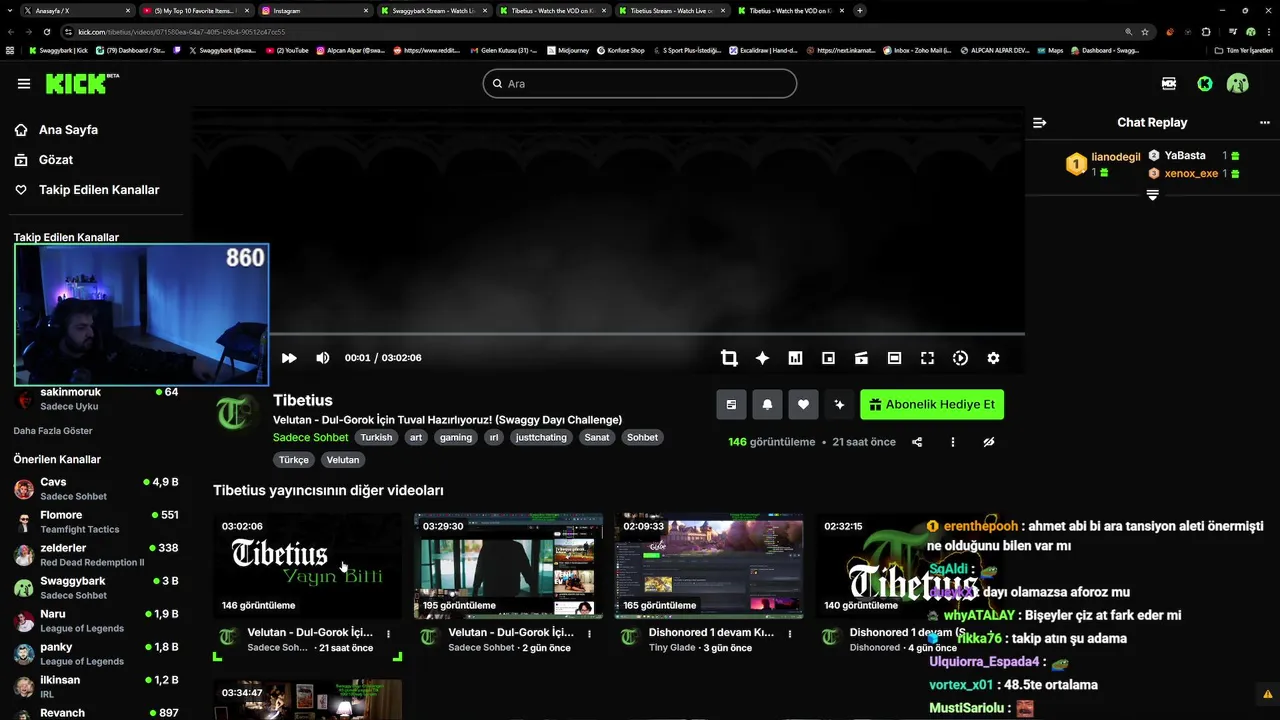The image size is (1280, 720).
Task: Open the Tibetius channel avatar
Action: click(238, 413)
